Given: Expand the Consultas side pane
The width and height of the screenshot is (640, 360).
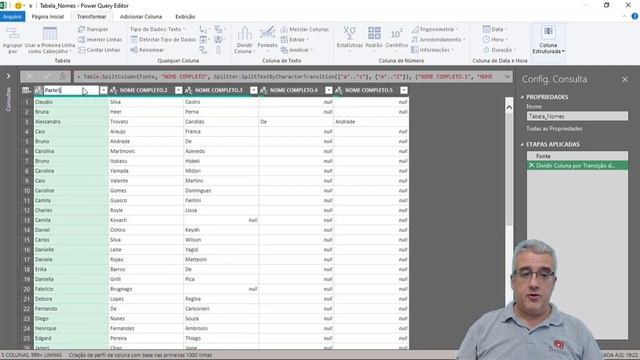Looking at the screenshot, I should pos(8,76).
